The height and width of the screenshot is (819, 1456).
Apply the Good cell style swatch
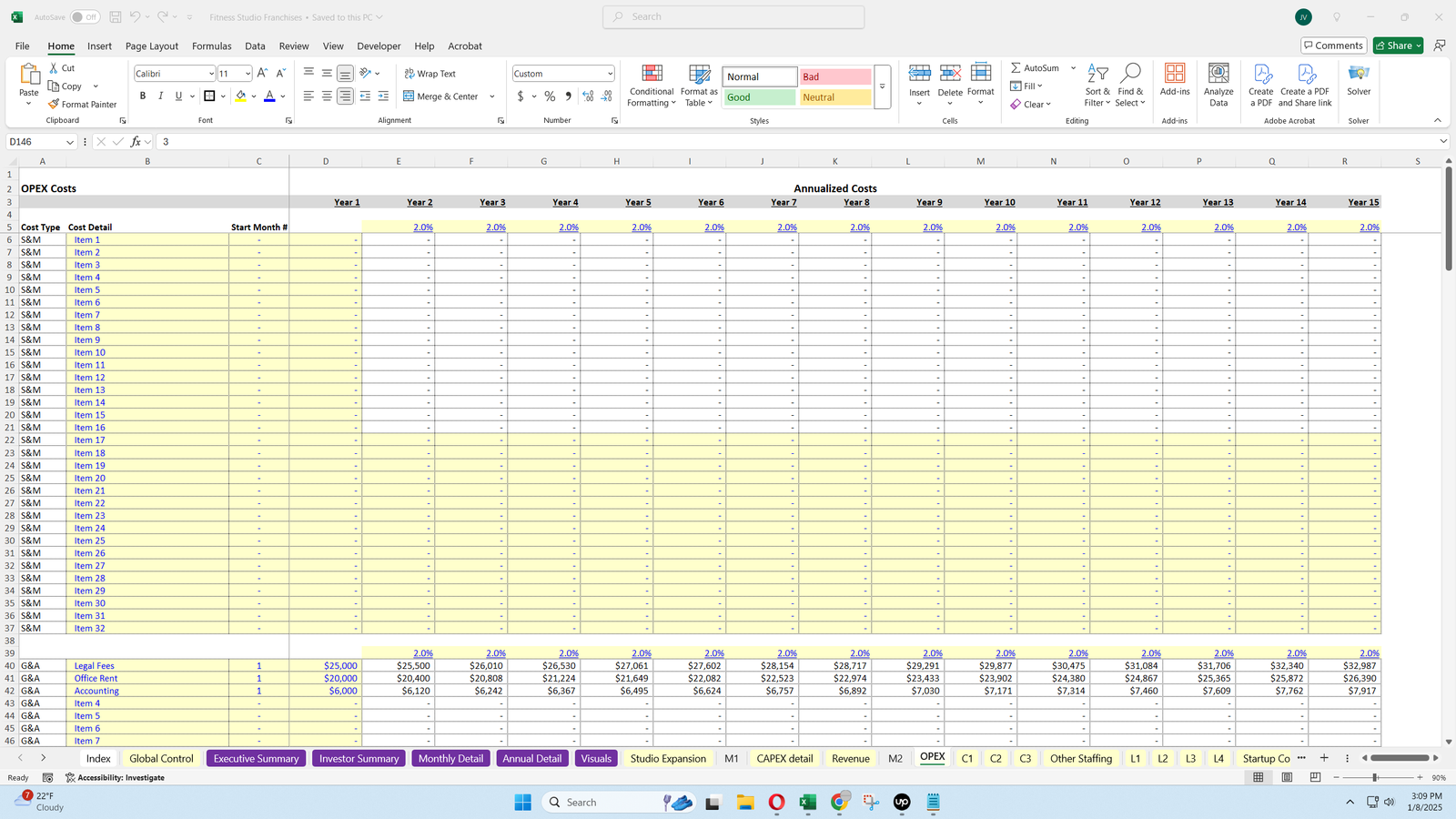tap(760, 97)
